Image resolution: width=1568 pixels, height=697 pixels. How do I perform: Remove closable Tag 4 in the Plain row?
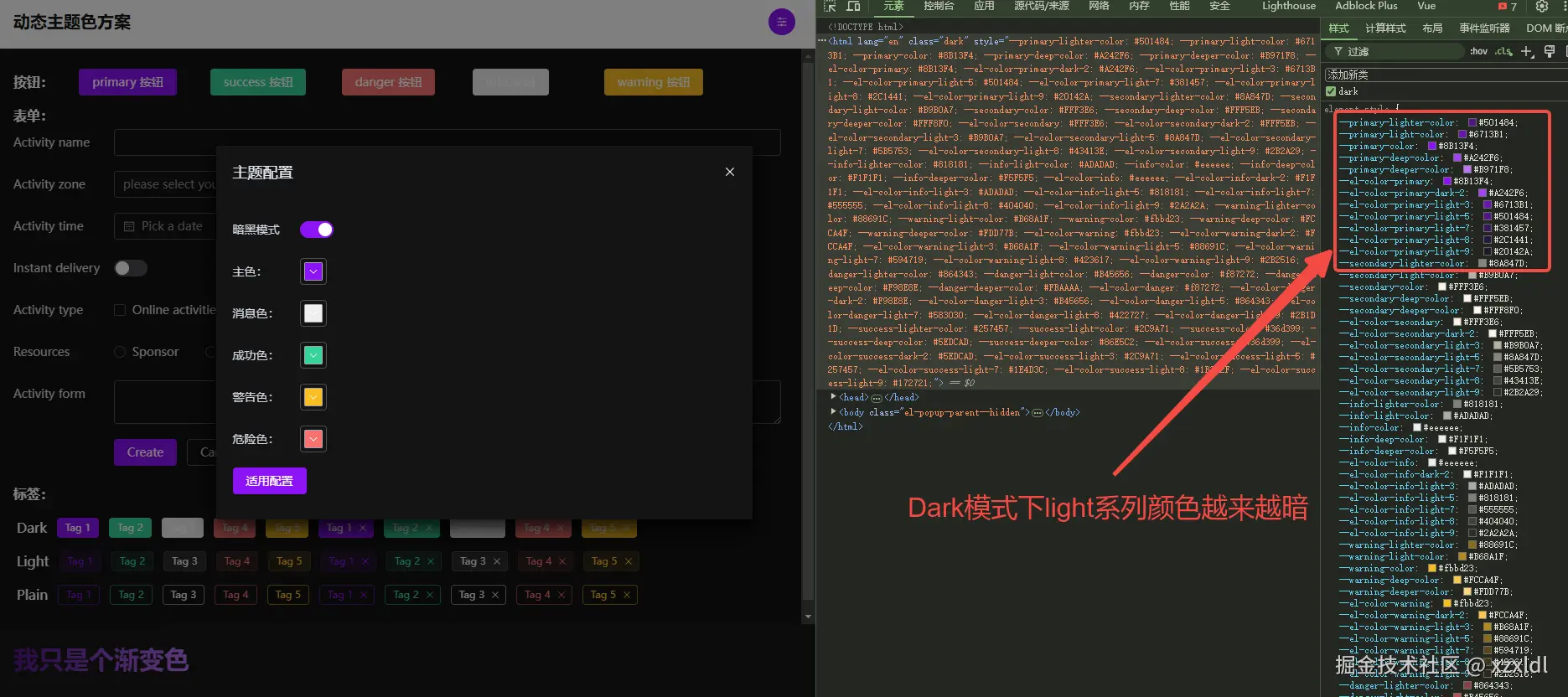[x=561, y=595]
